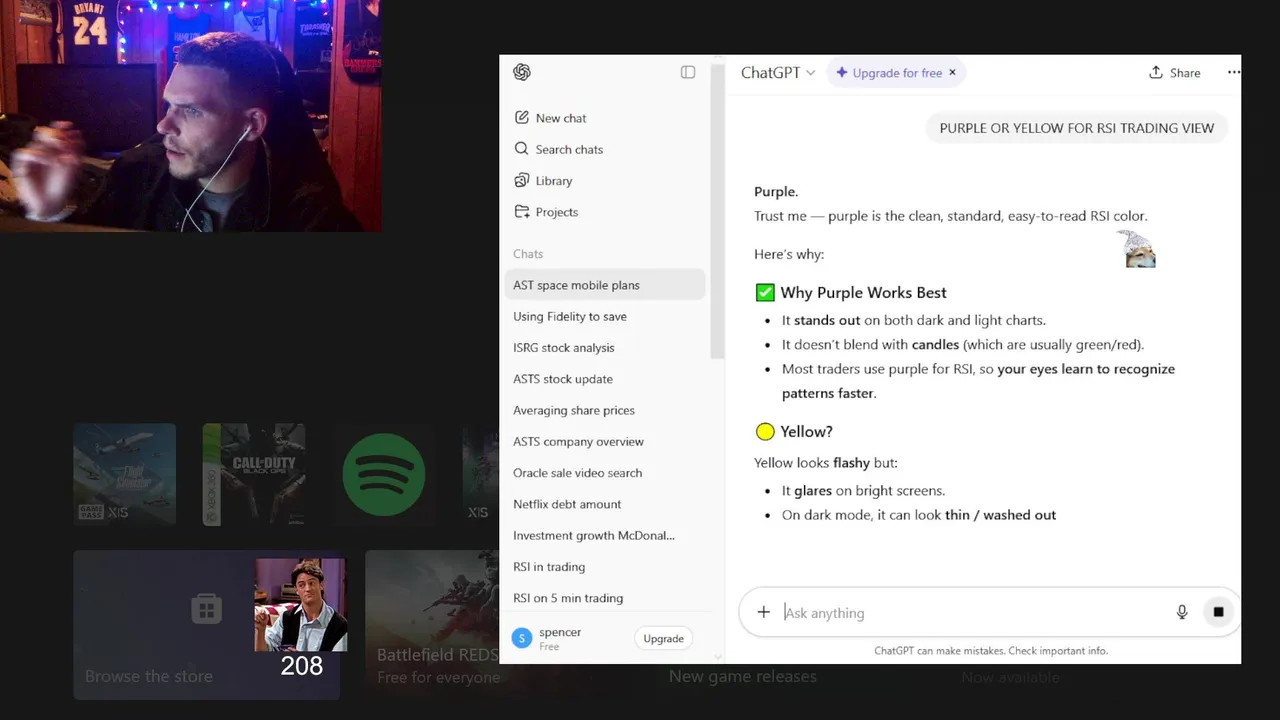Click the Yellow? heading
This screenshot has height=720, width=1280.
(806, 432)
